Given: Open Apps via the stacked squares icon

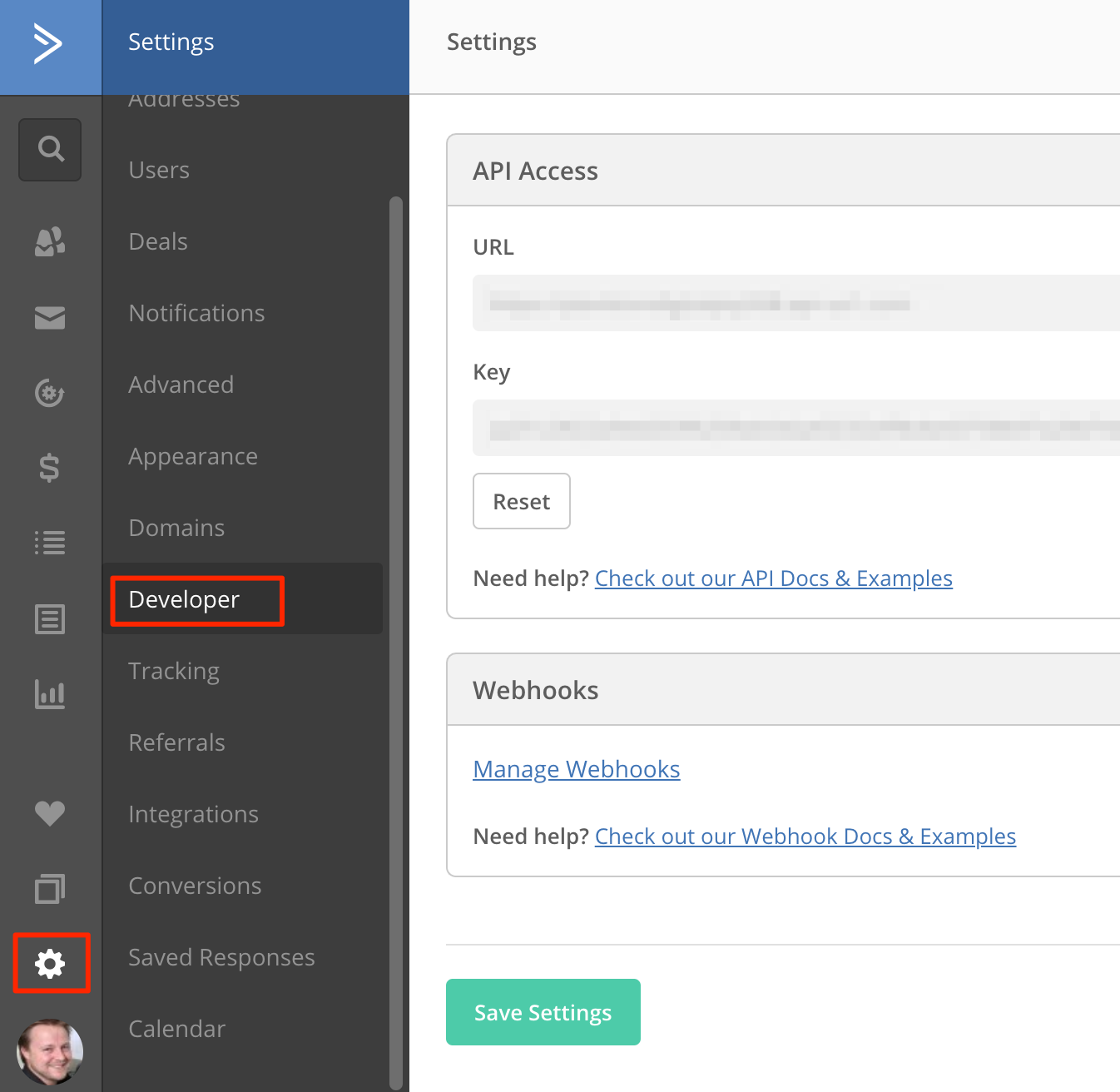Looking at the screenshot, I should tap(50, 889).
